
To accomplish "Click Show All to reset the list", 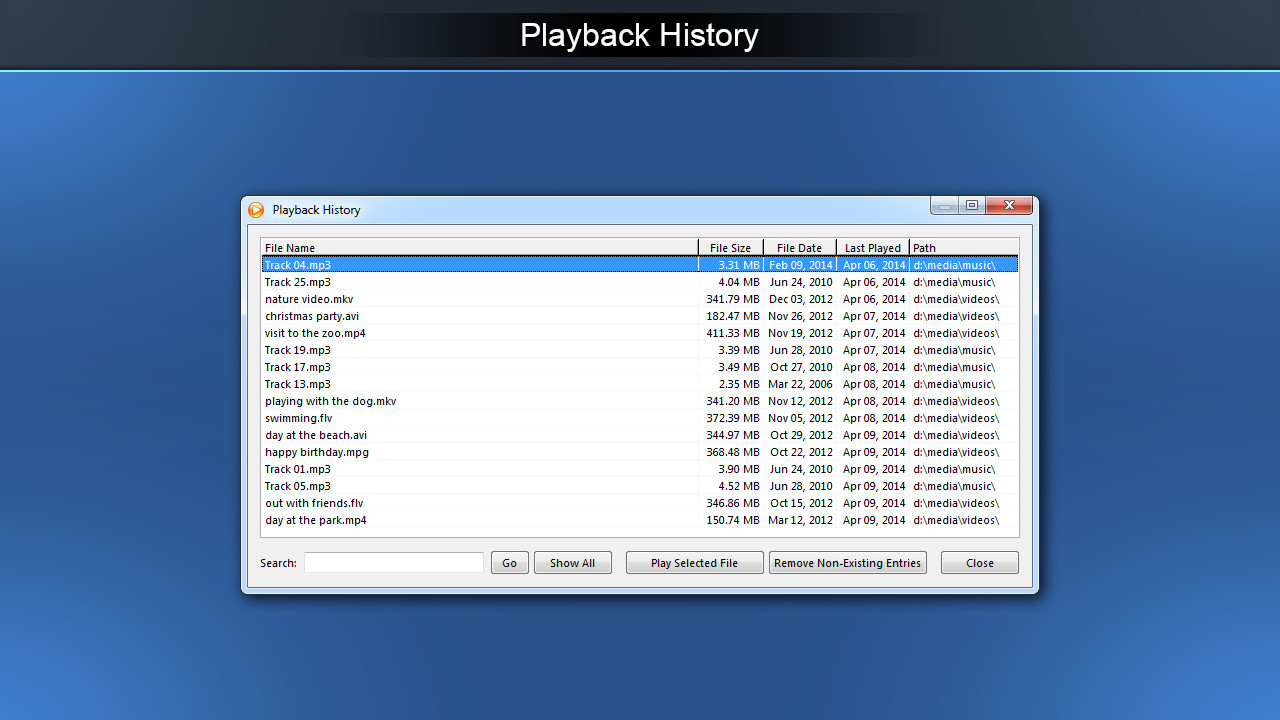I will coord(572,562).
